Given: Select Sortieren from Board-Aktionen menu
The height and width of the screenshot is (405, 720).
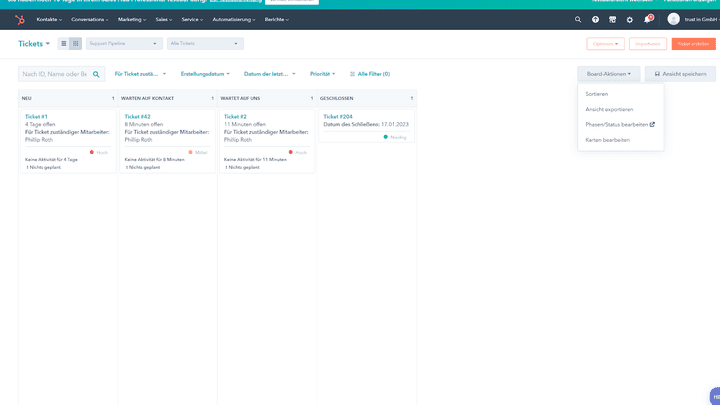Looking at the screenshot, I should click(x=596, y=94).
